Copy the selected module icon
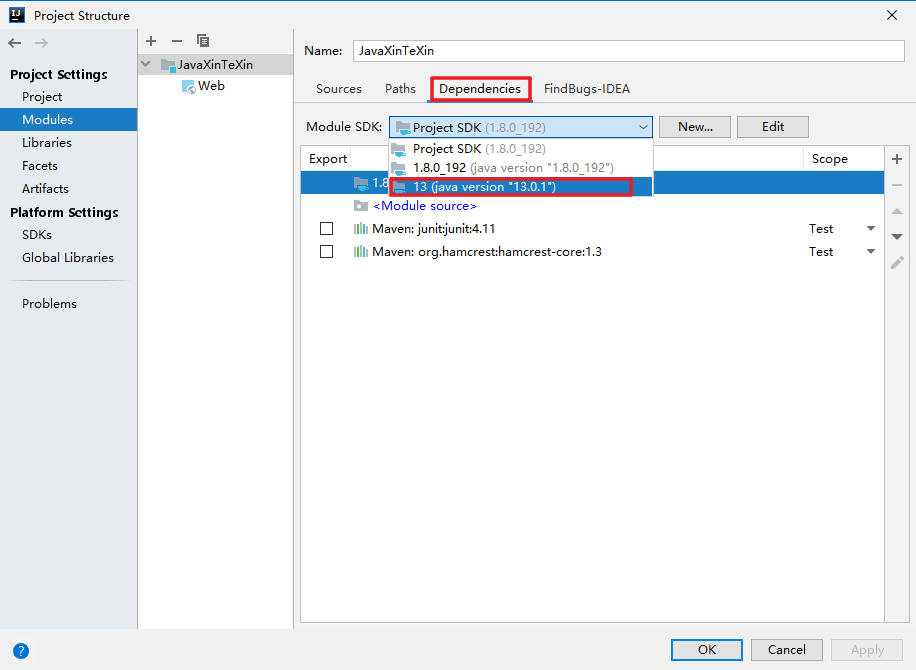The width and height of the screenshot is (916, 670). 203,41
